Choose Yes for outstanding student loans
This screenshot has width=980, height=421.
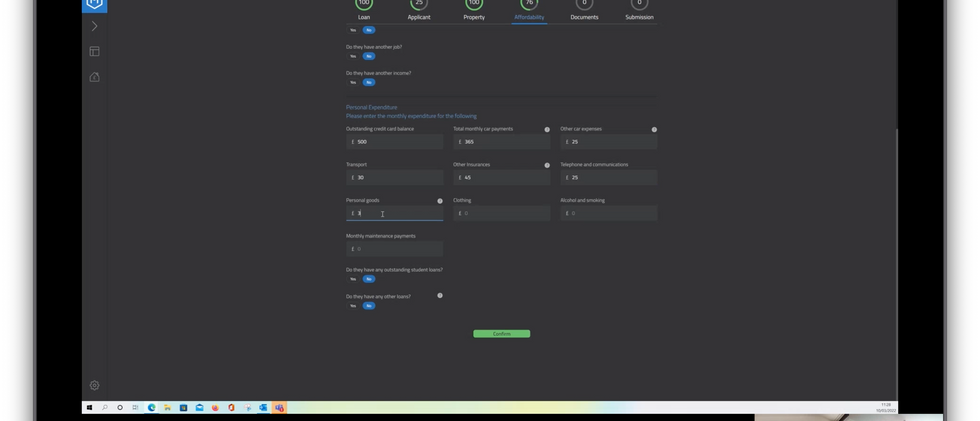coord(353,279)
